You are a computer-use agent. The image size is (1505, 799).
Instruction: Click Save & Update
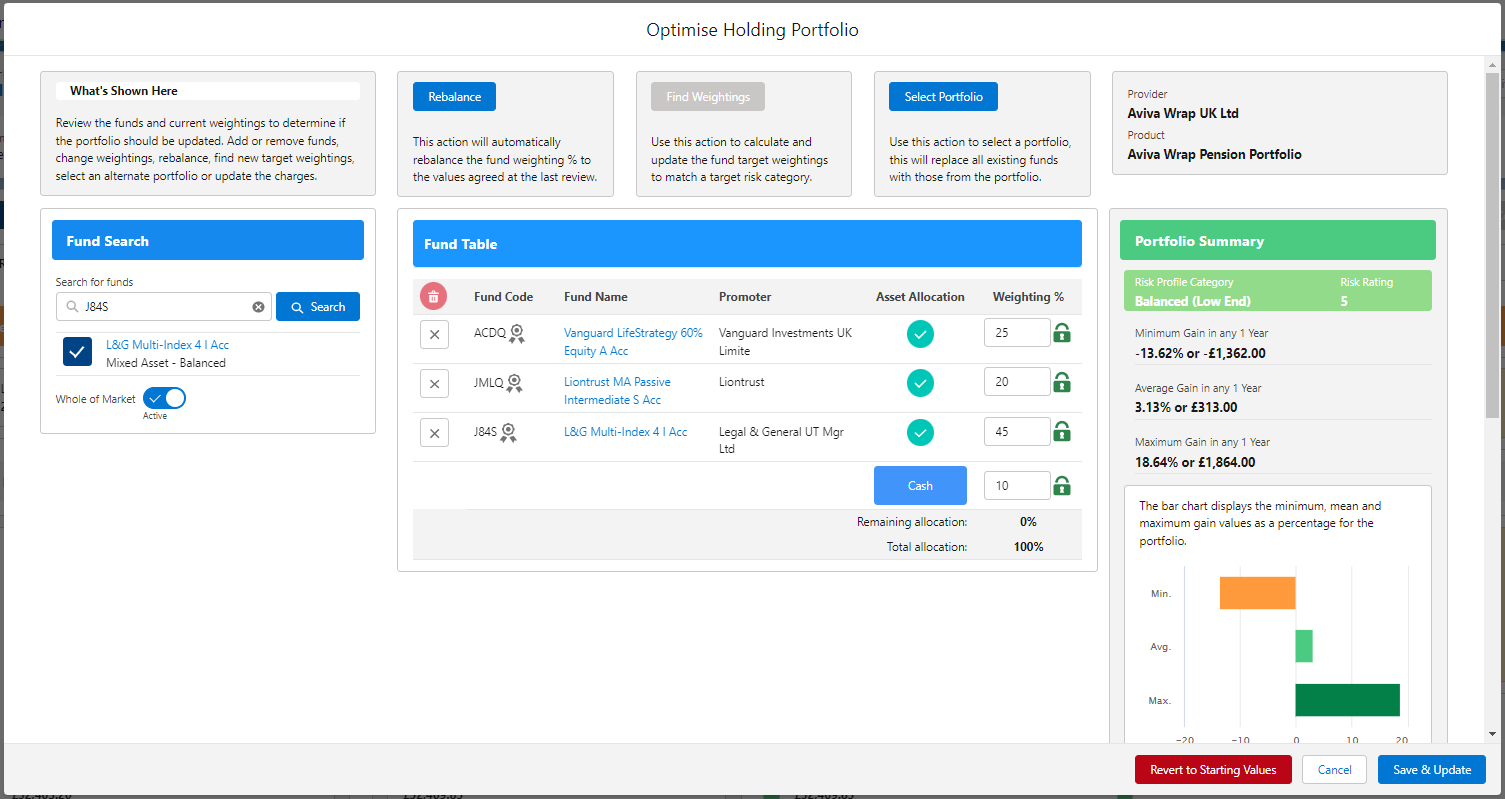coord(1432,770)
